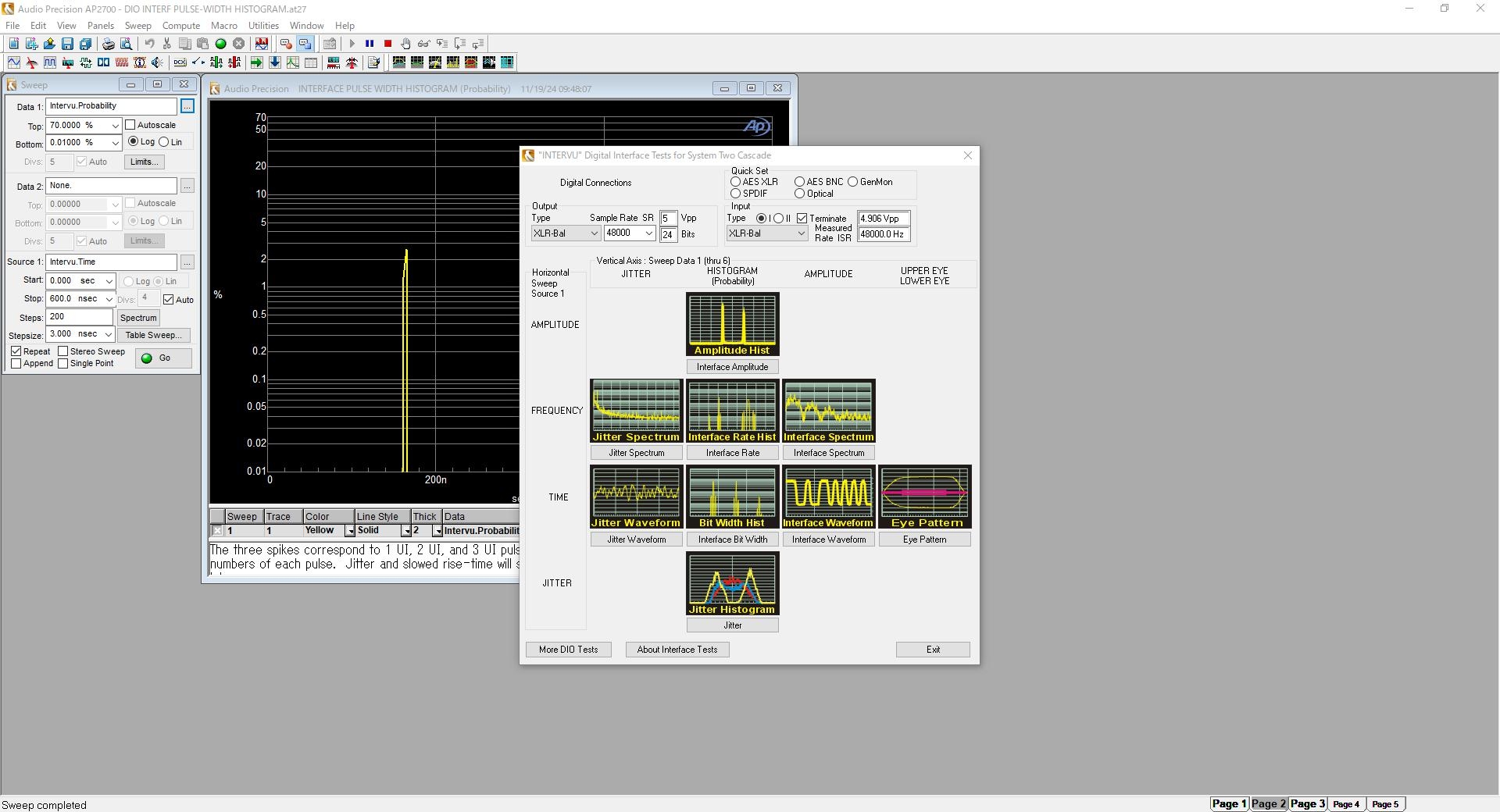Enable the Append checkbox
The height and width of the screenshot is (812, 1500).
(16, 363)
